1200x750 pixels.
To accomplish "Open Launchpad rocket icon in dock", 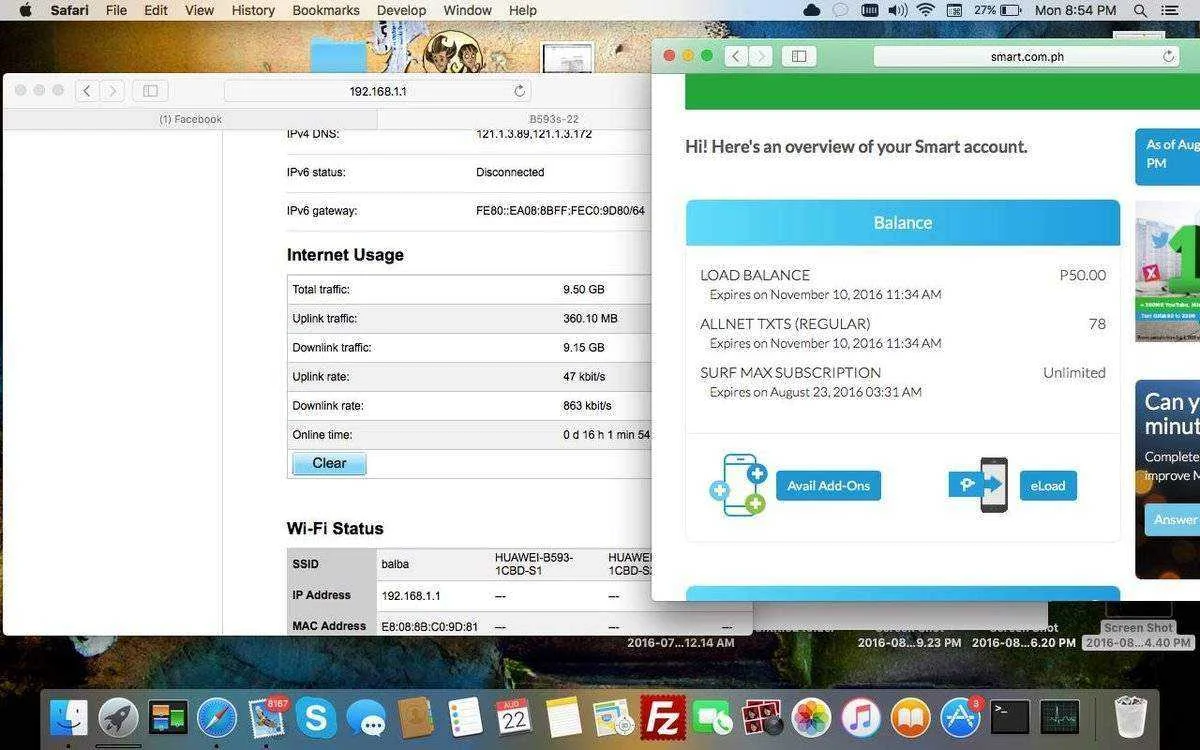I will coord(119,718).
